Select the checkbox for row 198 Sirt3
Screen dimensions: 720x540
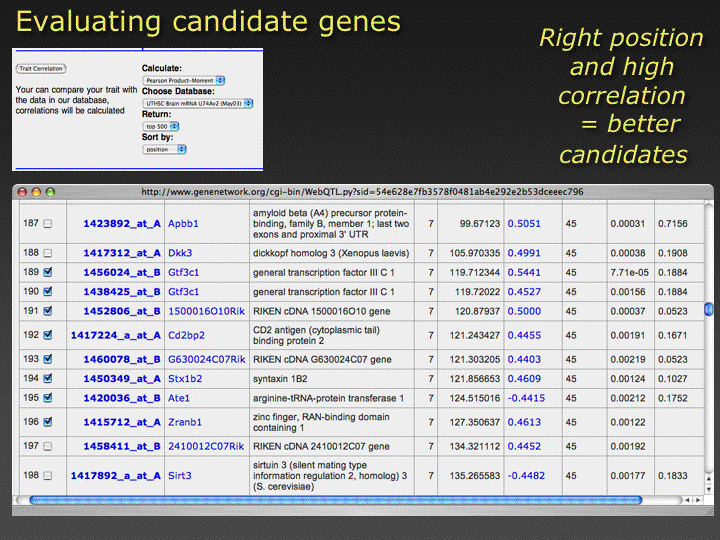pos(47,475)
